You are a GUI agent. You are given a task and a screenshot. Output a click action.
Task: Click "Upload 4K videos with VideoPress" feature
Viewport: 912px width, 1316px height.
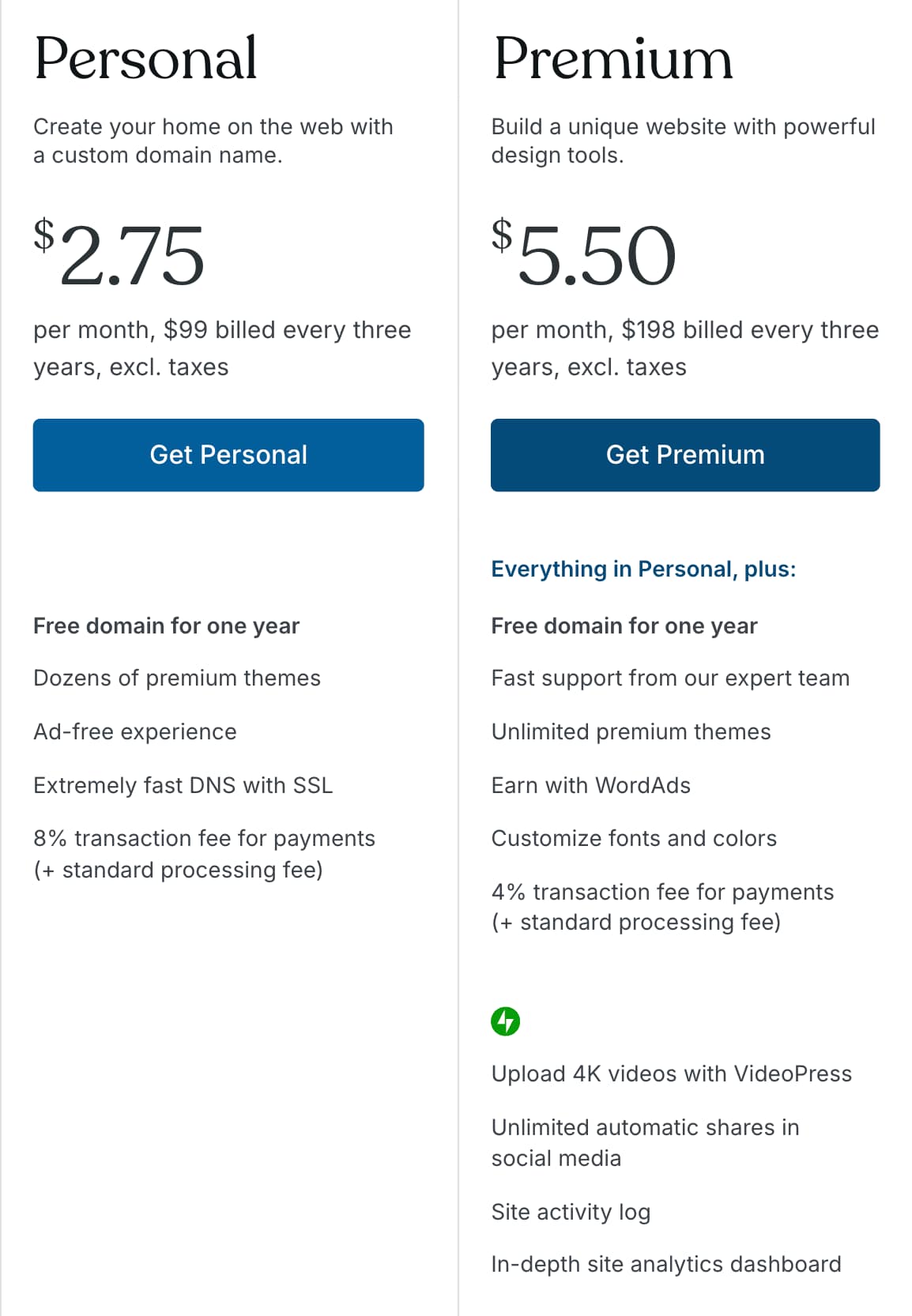coord(672,1073)
